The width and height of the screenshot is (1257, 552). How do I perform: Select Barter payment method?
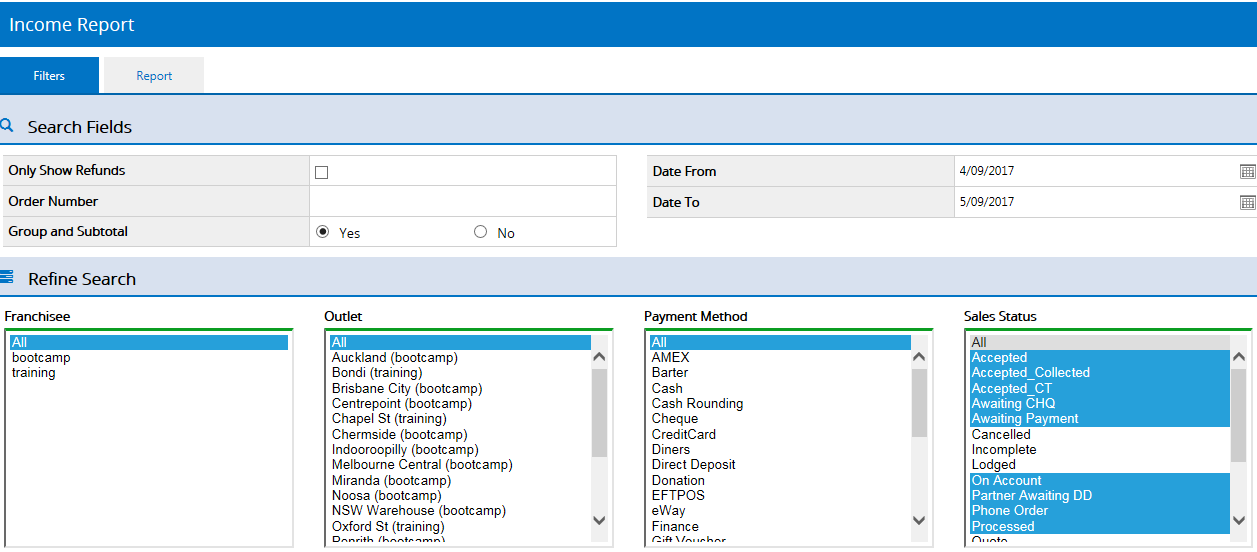[x=780, y=372]
